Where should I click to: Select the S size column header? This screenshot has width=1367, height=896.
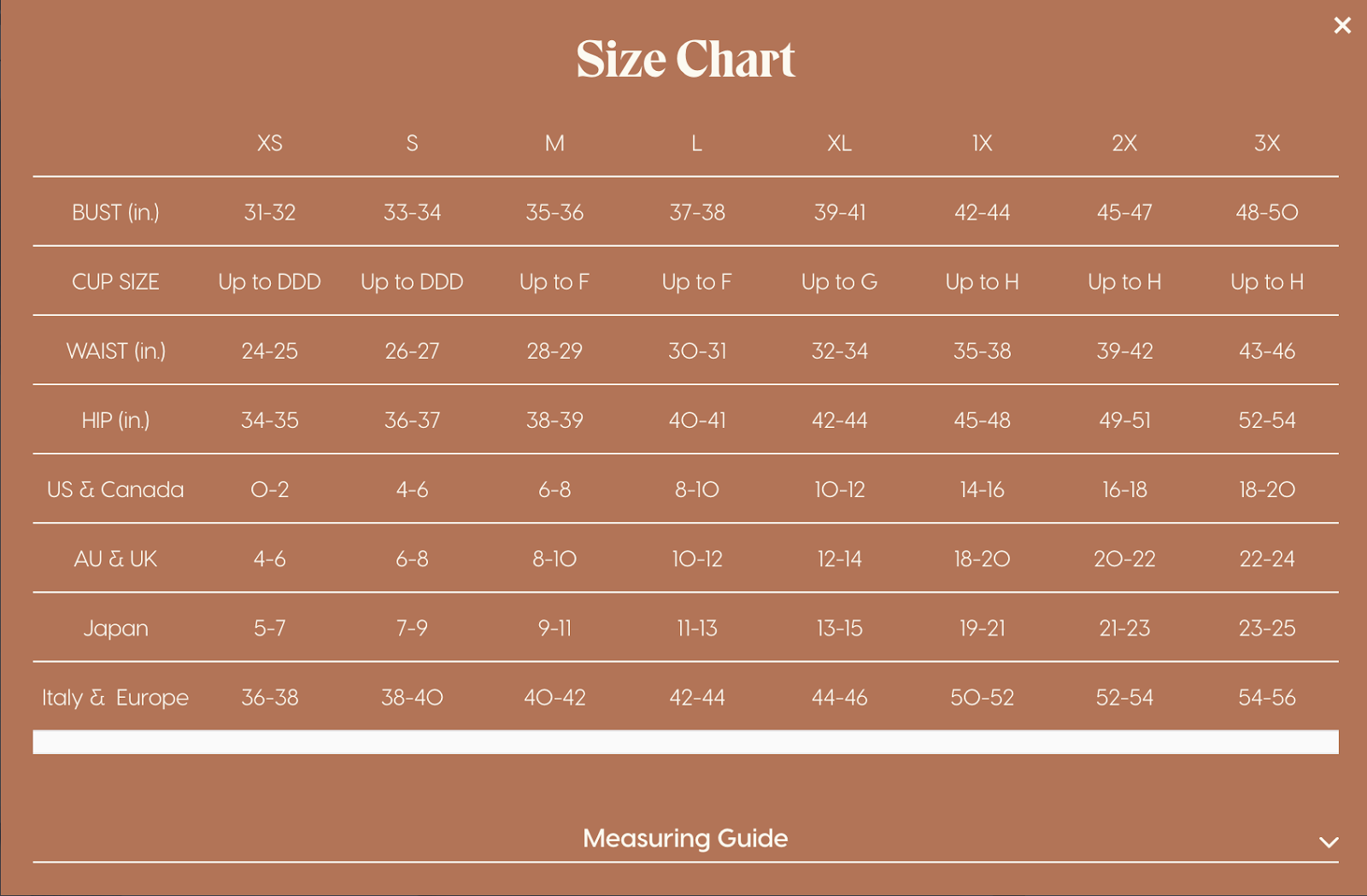pos(412,143)
